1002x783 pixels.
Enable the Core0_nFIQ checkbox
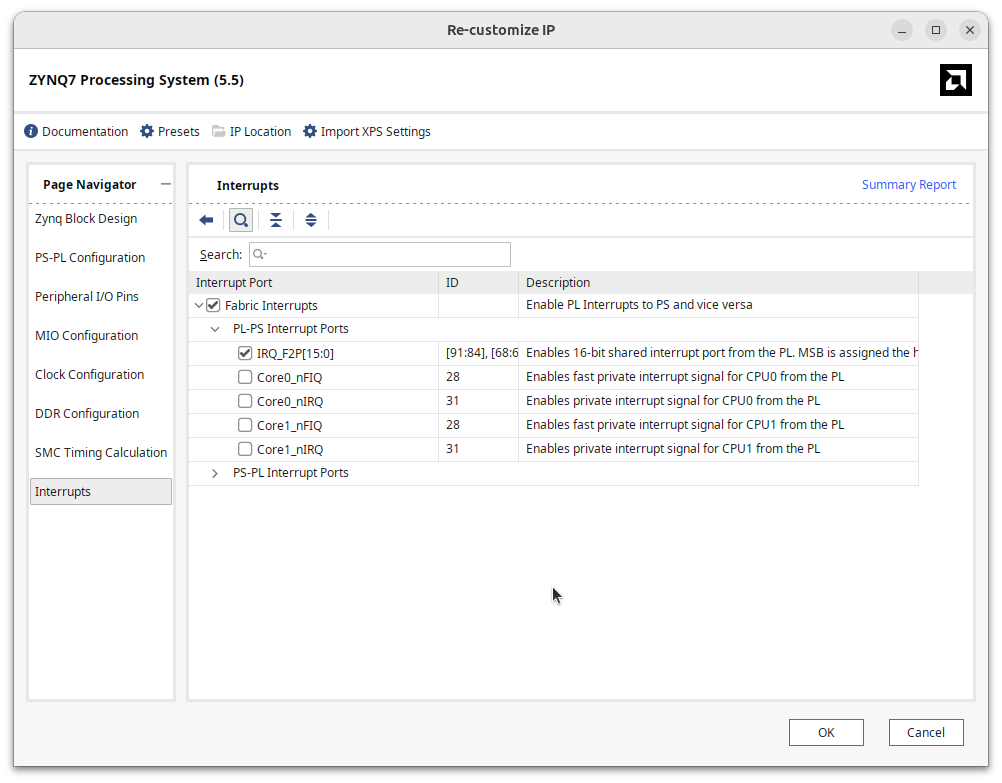(x=245, y=377)
